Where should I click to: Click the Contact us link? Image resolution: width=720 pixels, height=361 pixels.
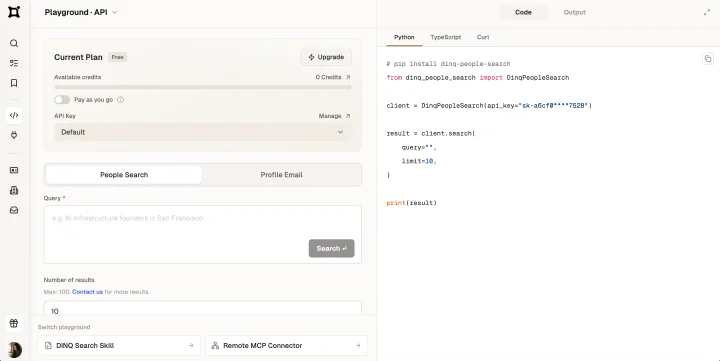pos(87,292)
